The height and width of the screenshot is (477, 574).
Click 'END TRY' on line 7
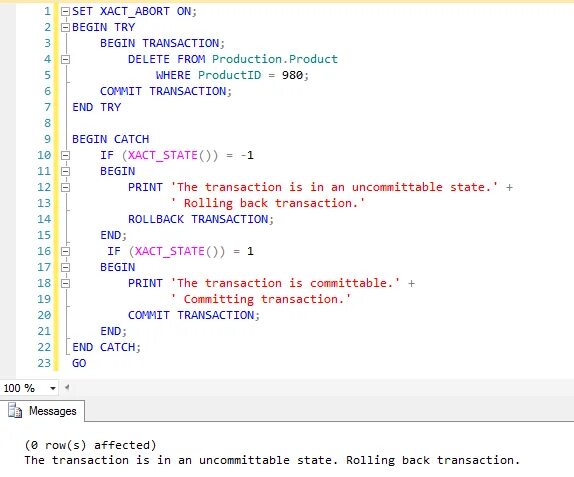(x=96, y=107)
